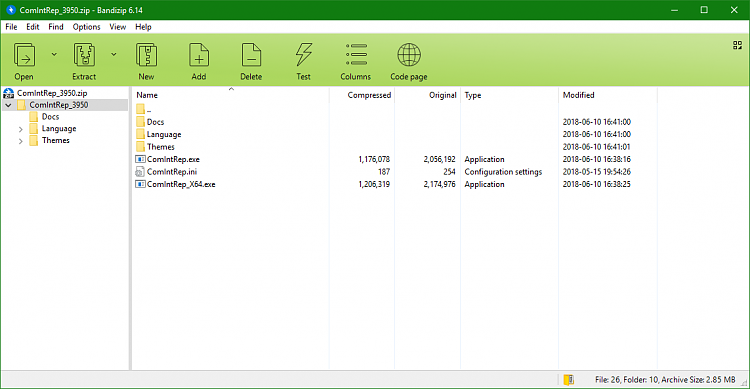750x389 pixels.
Task: Select Docs folder in the tree panel
Action: [50, 116]
